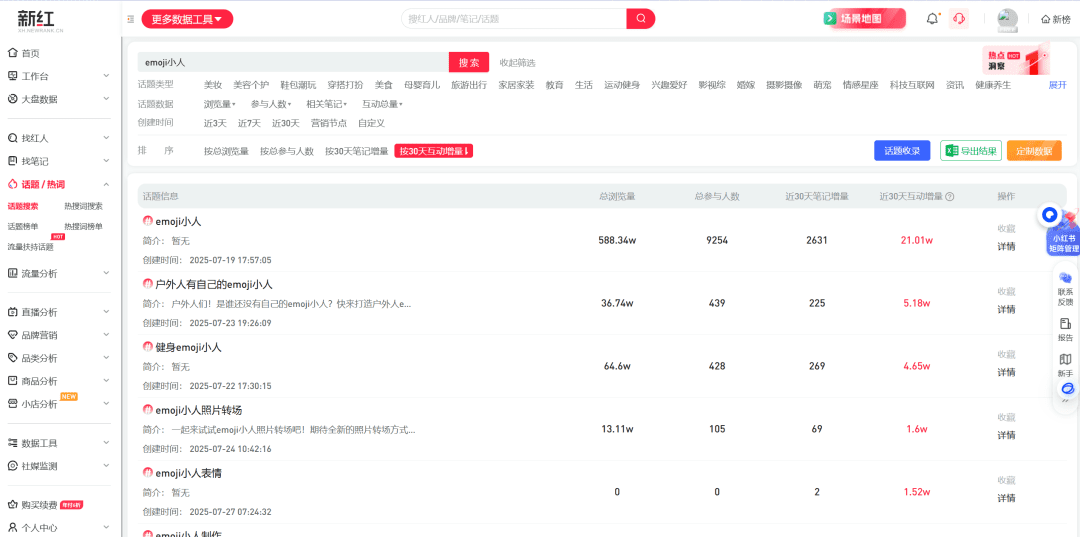Click the topic search field containing emoji小人
This screenshot has width=1080, height=537.
tap(293, 62)
